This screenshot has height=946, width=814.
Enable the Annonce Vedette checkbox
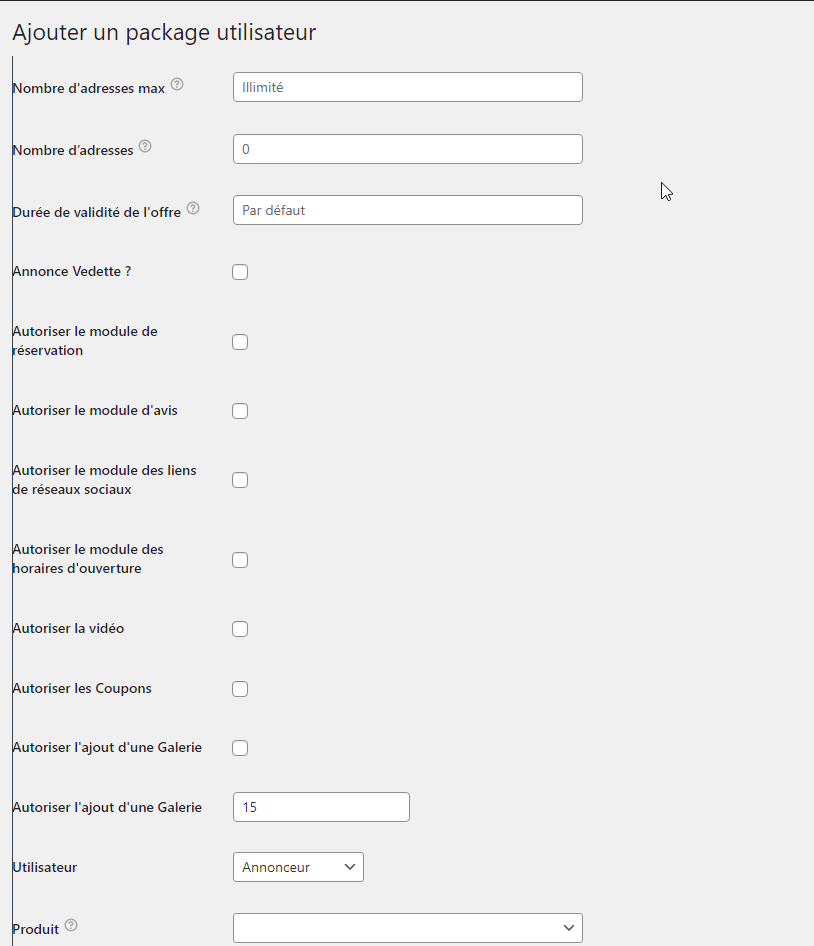240,272
